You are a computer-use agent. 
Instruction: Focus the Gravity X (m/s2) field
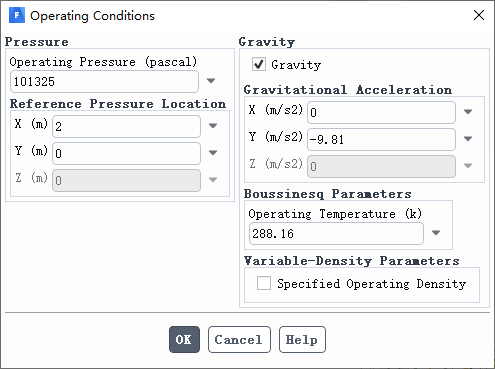coord(381,112)
